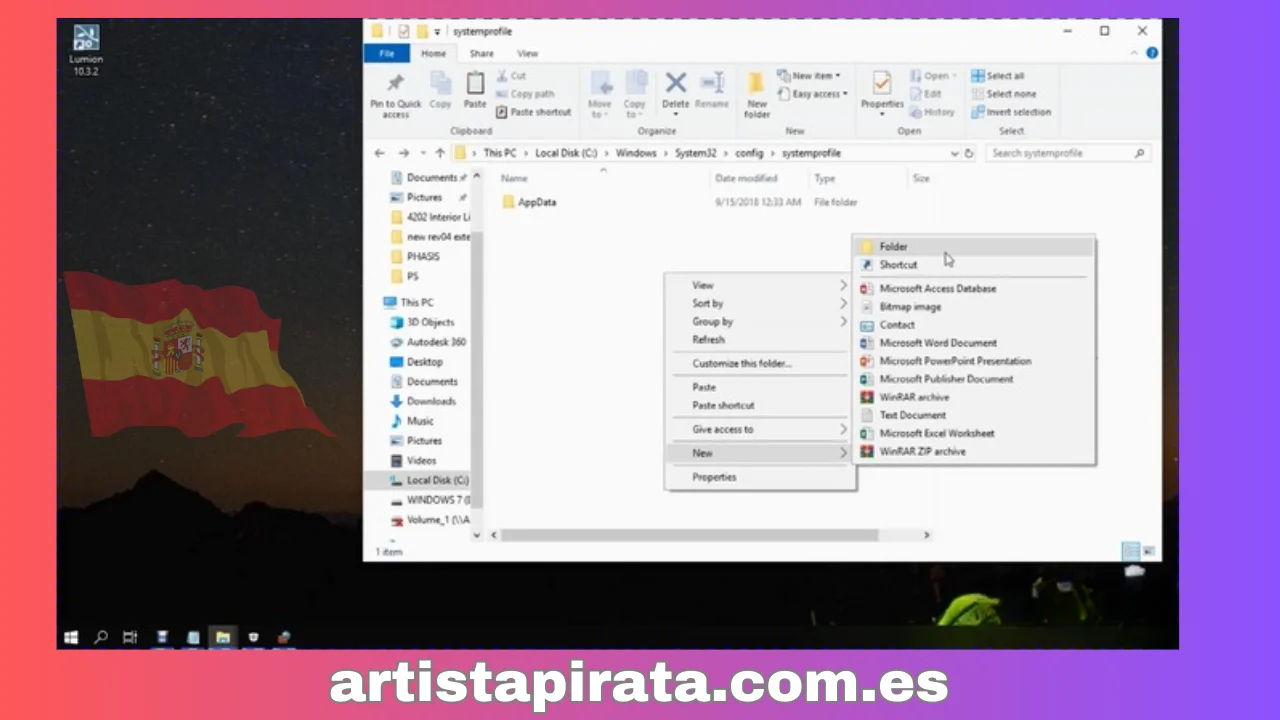Click the Search systemprofile field
The width and height of the screenshot is (1280, 720).
tap(1067, 153)
